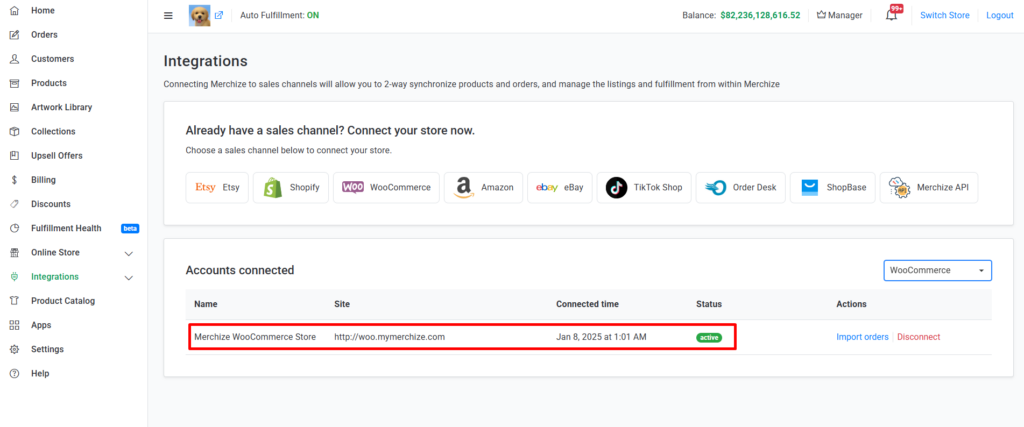Click the Artwork Library sidebar icon
This screenshot has width=1024, height=427.
pos(14,107)
